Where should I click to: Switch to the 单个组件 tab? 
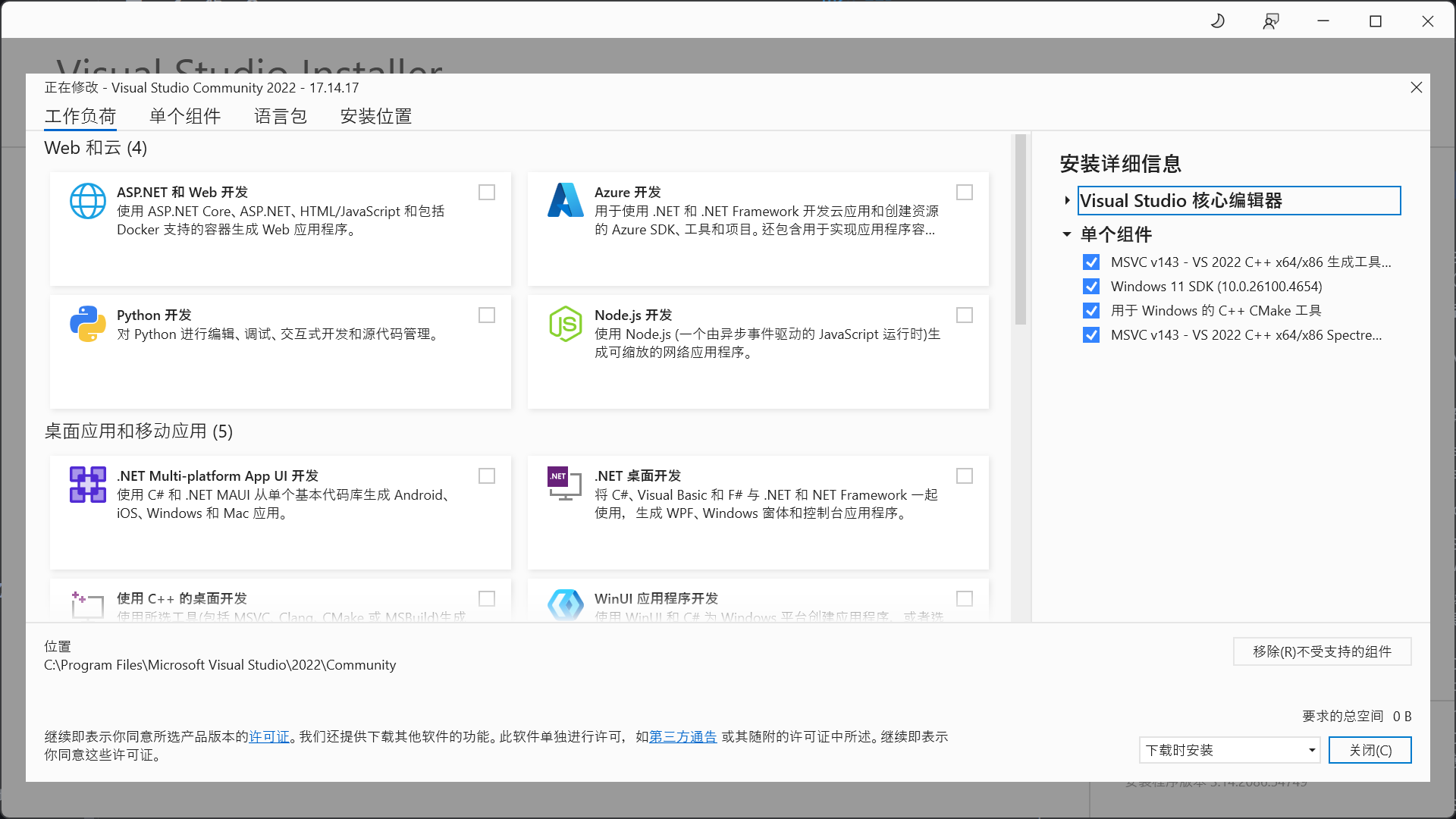click(185, 116)
